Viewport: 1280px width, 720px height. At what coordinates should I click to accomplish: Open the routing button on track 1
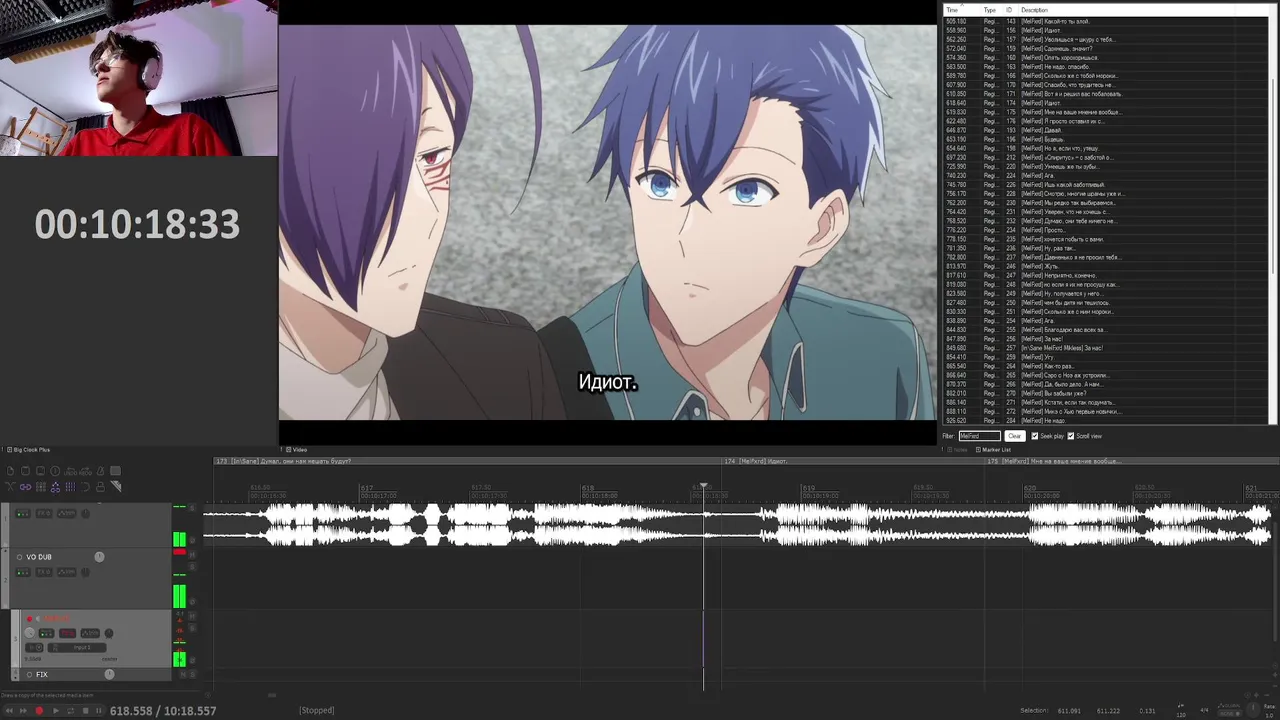23,513
